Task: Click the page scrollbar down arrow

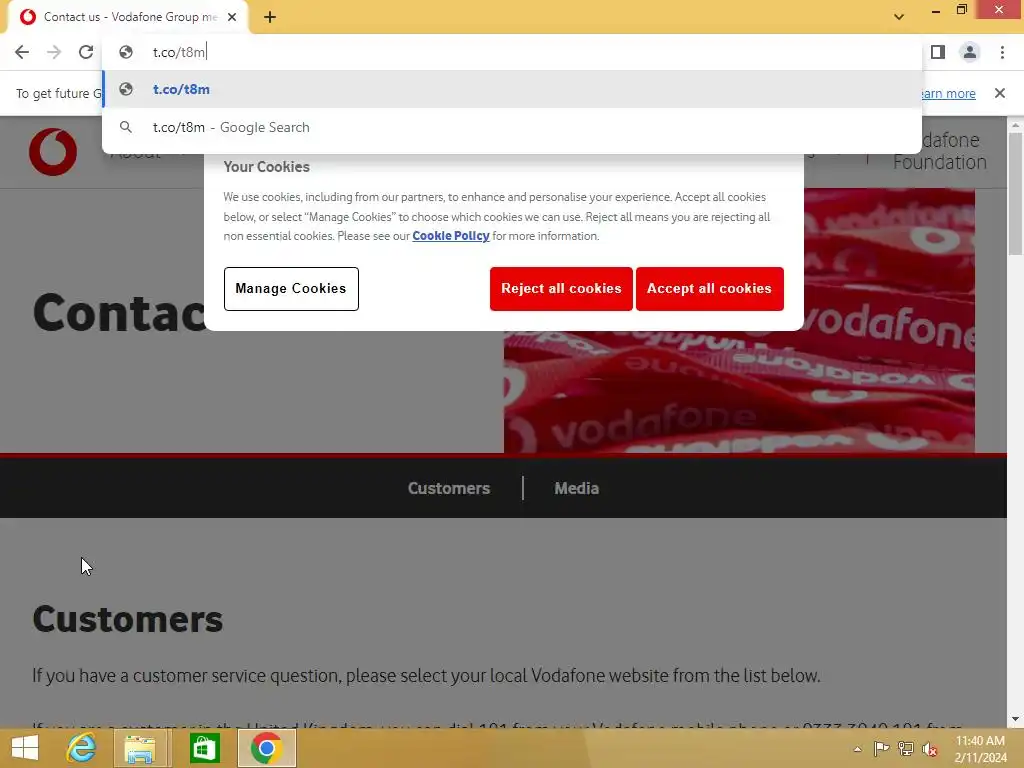Action: 1015,719
